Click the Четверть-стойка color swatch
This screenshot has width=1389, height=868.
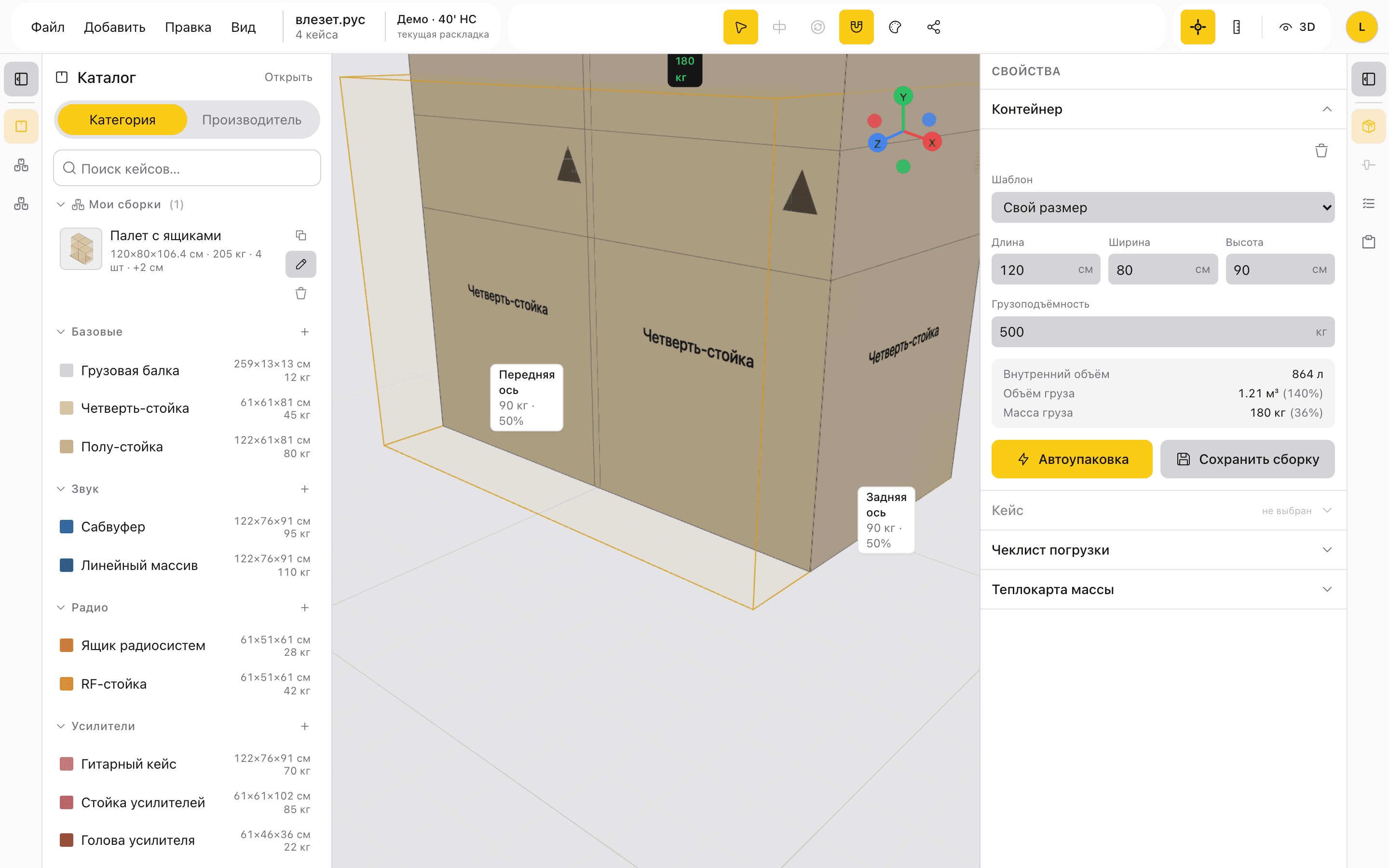tap(67, 408)
